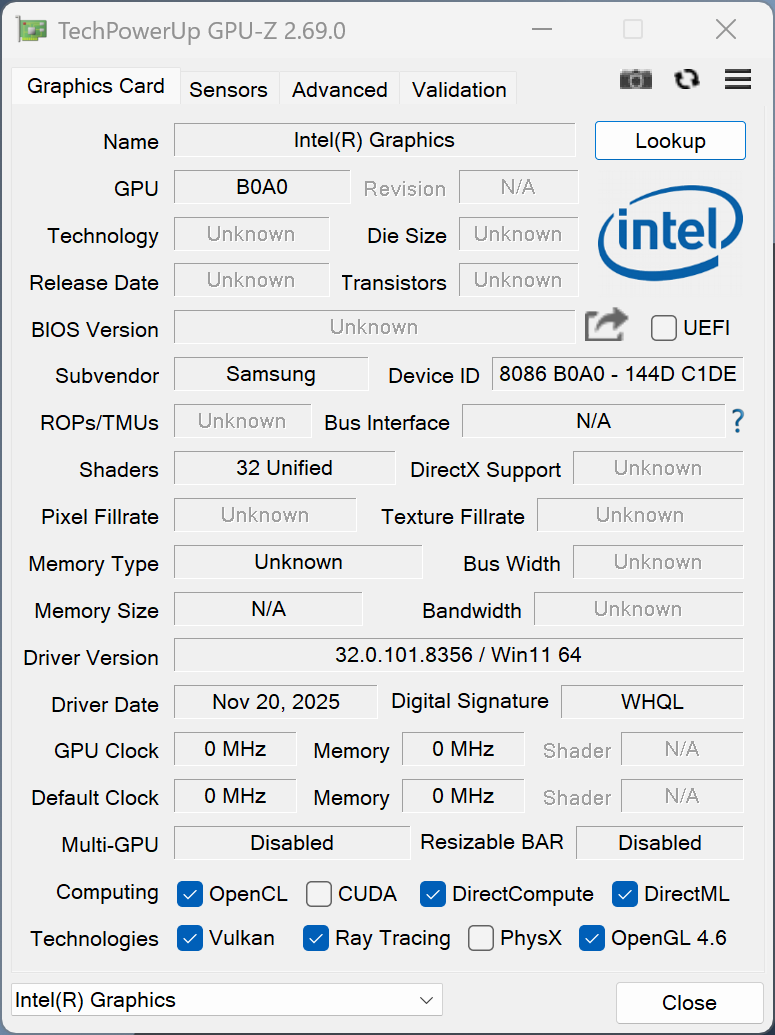Click the Lookup button

point(670,141)
